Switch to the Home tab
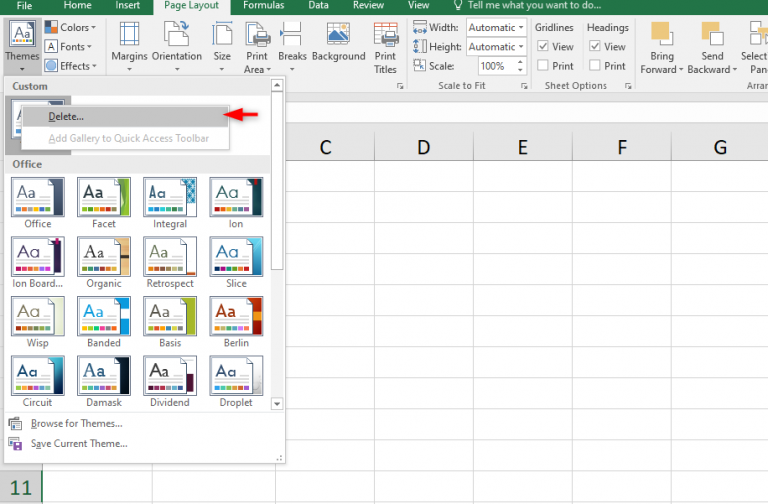Viewport: 768px width, 504px height. tap(77, 6)
